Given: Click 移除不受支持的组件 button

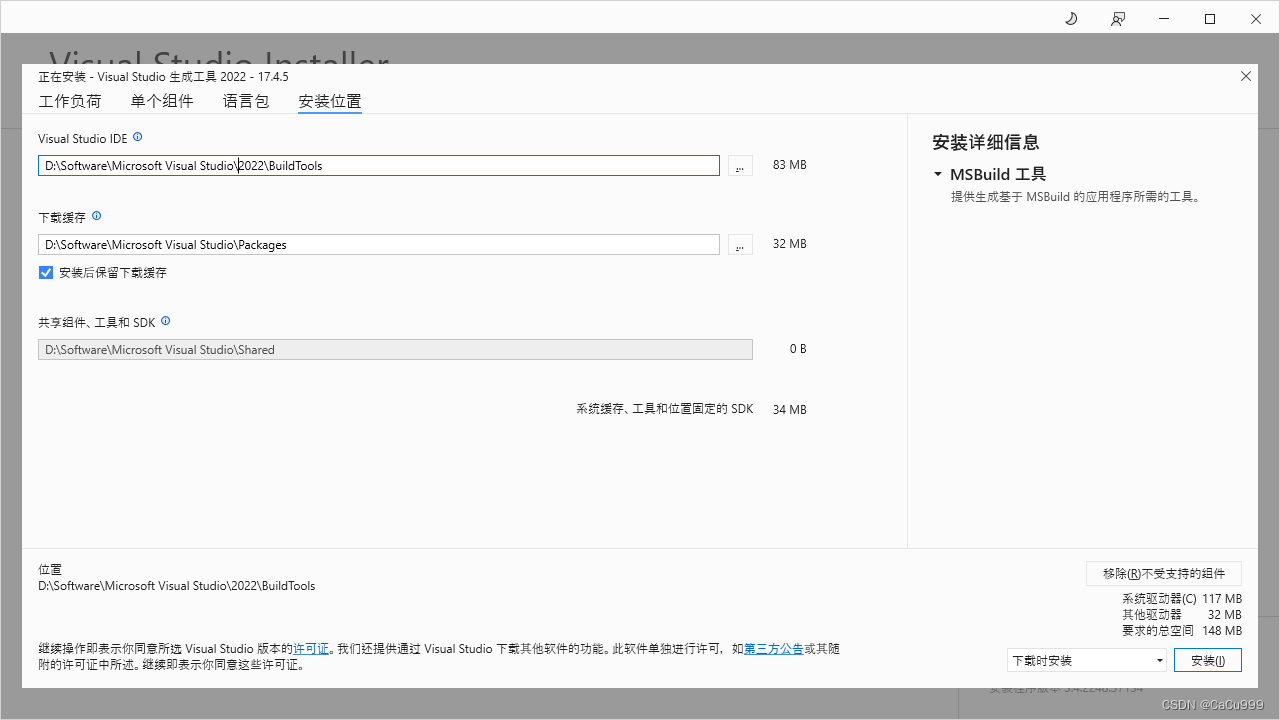Looking at the screenshot, I should click(1164, 573).
